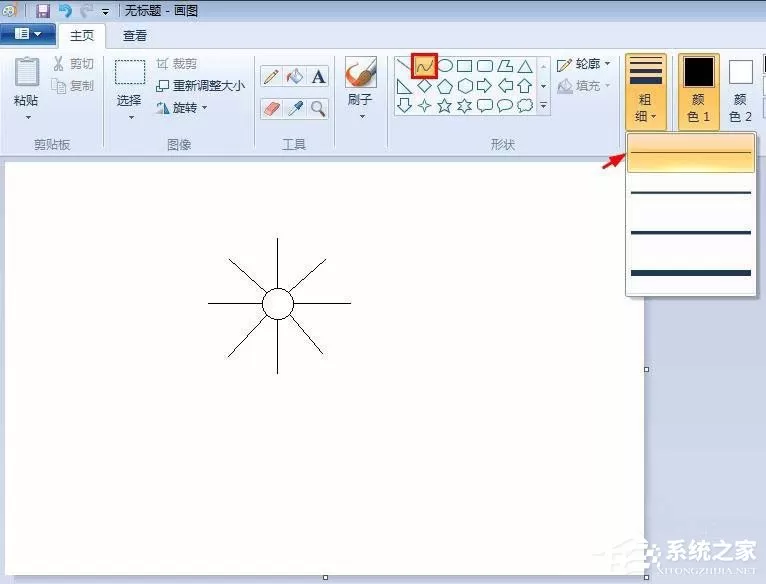
Task: Click the 裁剪 button
Action: point(177,64)
